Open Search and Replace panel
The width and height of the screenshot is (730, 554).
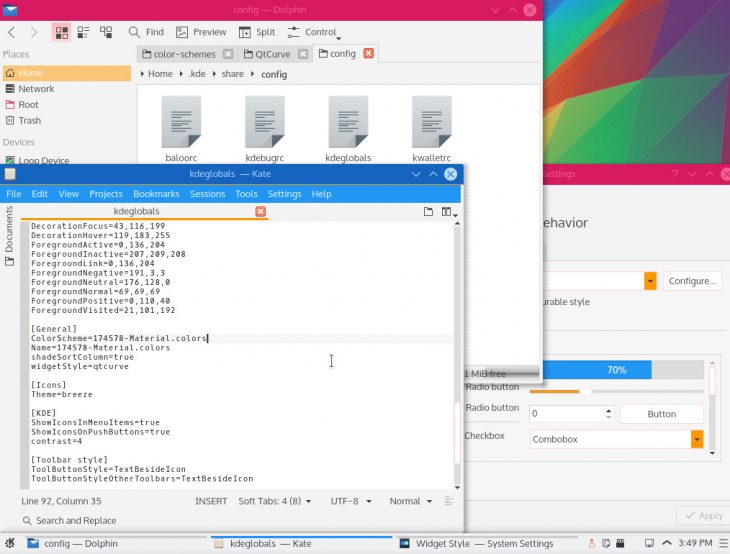[x=69, y=520]
